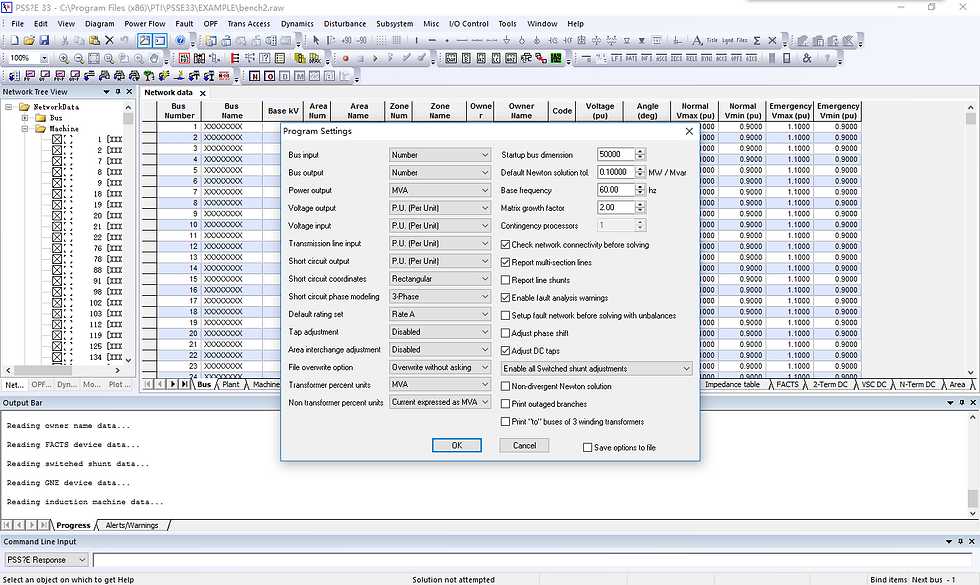Screen dimensions: 980x585
Task: Check Setup fault network before solving with unbalances
Action: point(506,316)
